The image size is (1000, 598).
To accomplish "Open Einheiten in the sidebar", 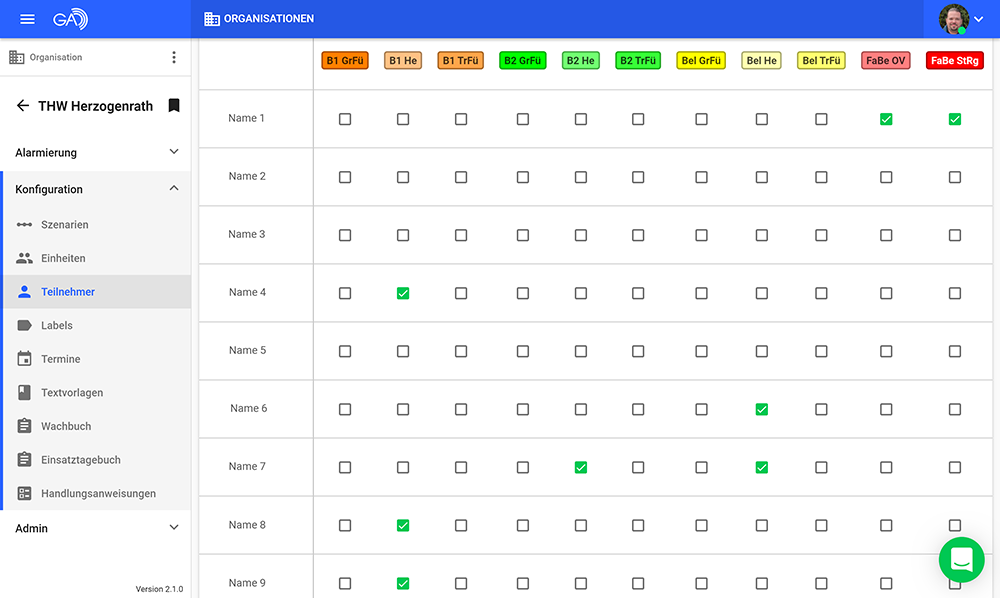I will 63,258.
